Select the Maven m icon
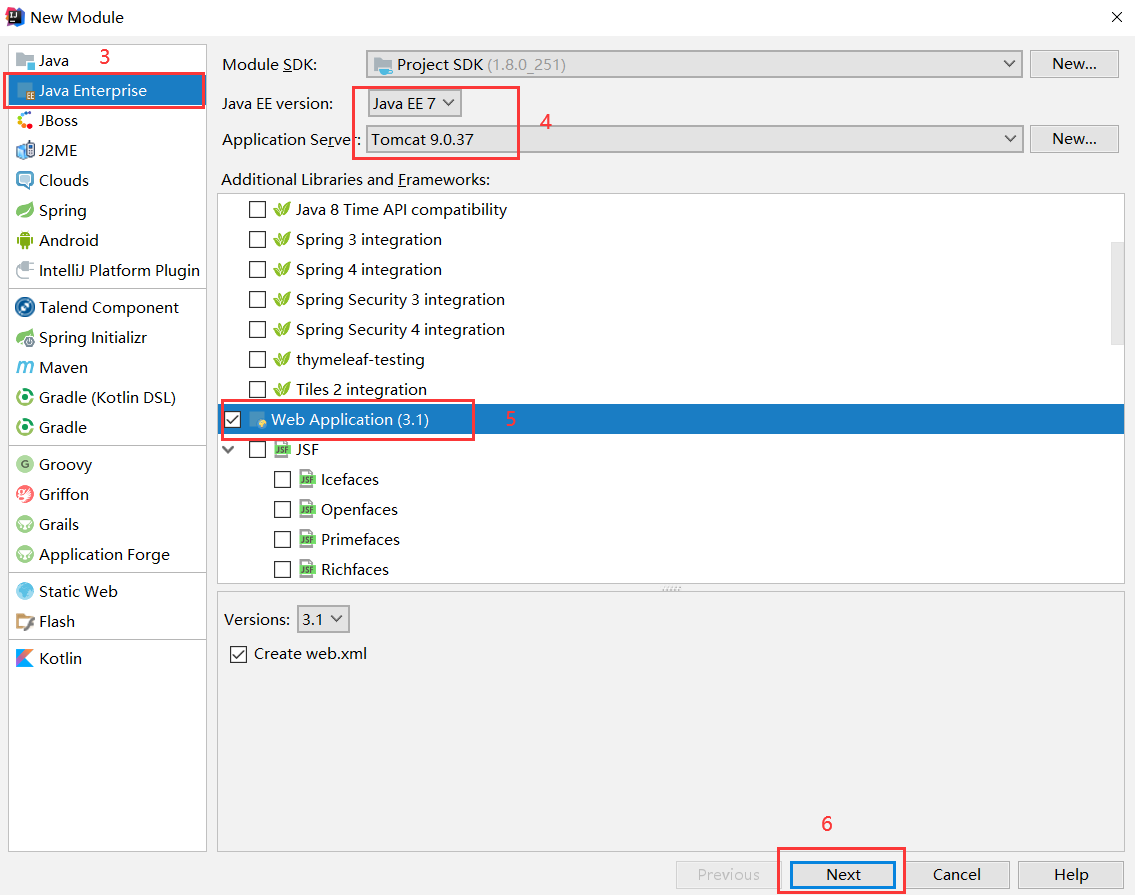This screenshot has width=1135, height=895. pyautogui.click(x=25, y=367)
